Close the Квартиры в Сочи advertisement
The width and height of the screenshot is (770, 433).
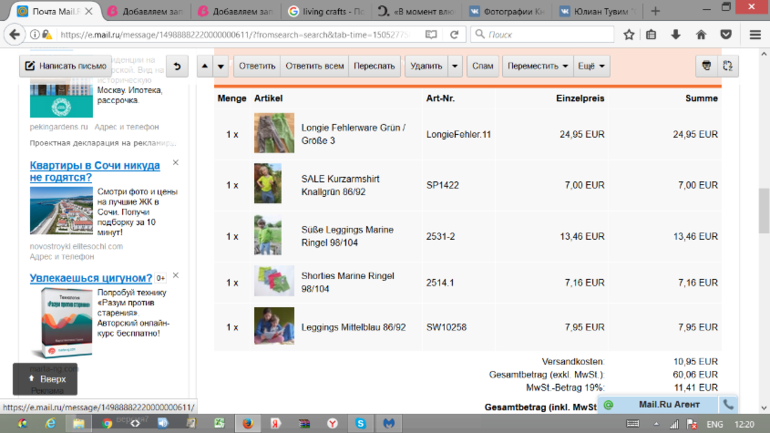coord(175,163)
